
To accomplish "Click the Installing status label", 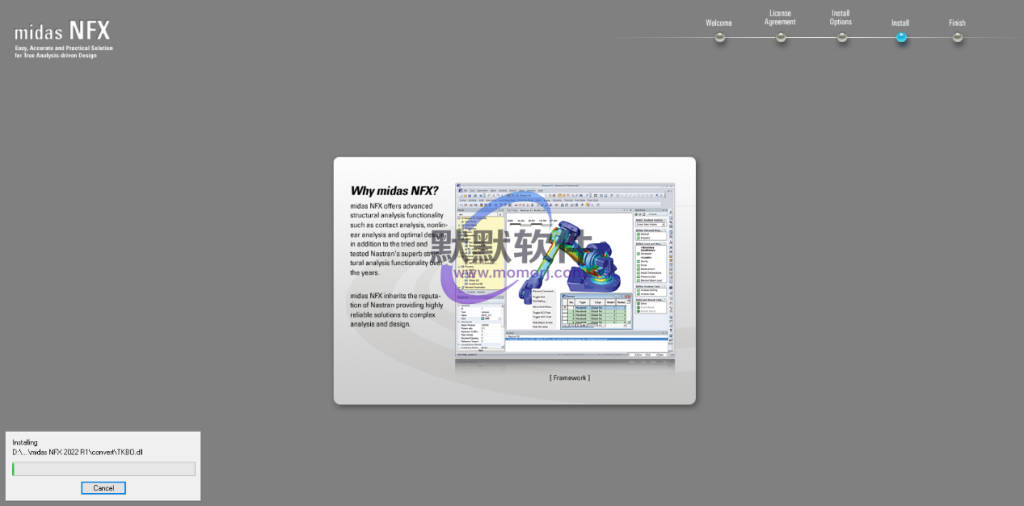I will click(x=25, y=442).
